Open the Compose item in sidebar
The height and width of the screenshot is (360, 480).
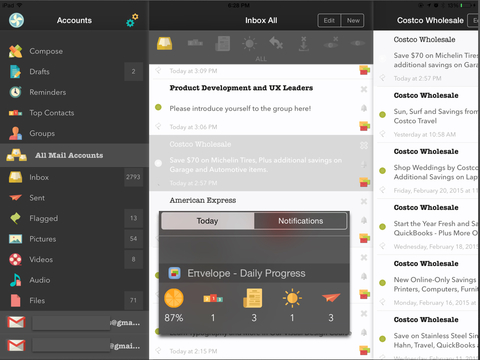tap(74, 51)
